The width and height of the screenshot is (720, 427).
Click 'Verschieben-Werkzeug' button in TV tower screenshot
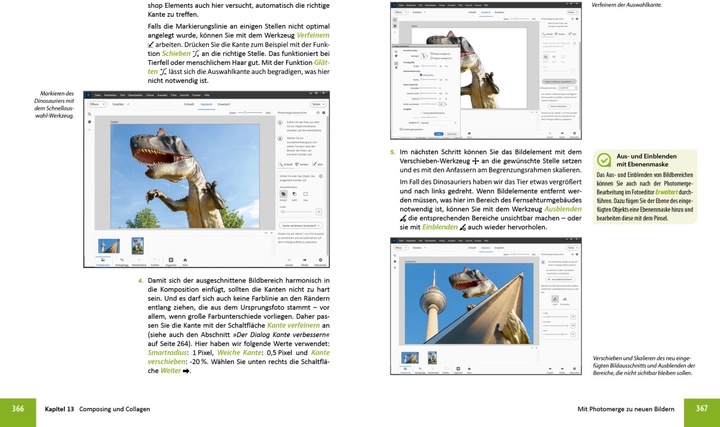coord(560,279)
